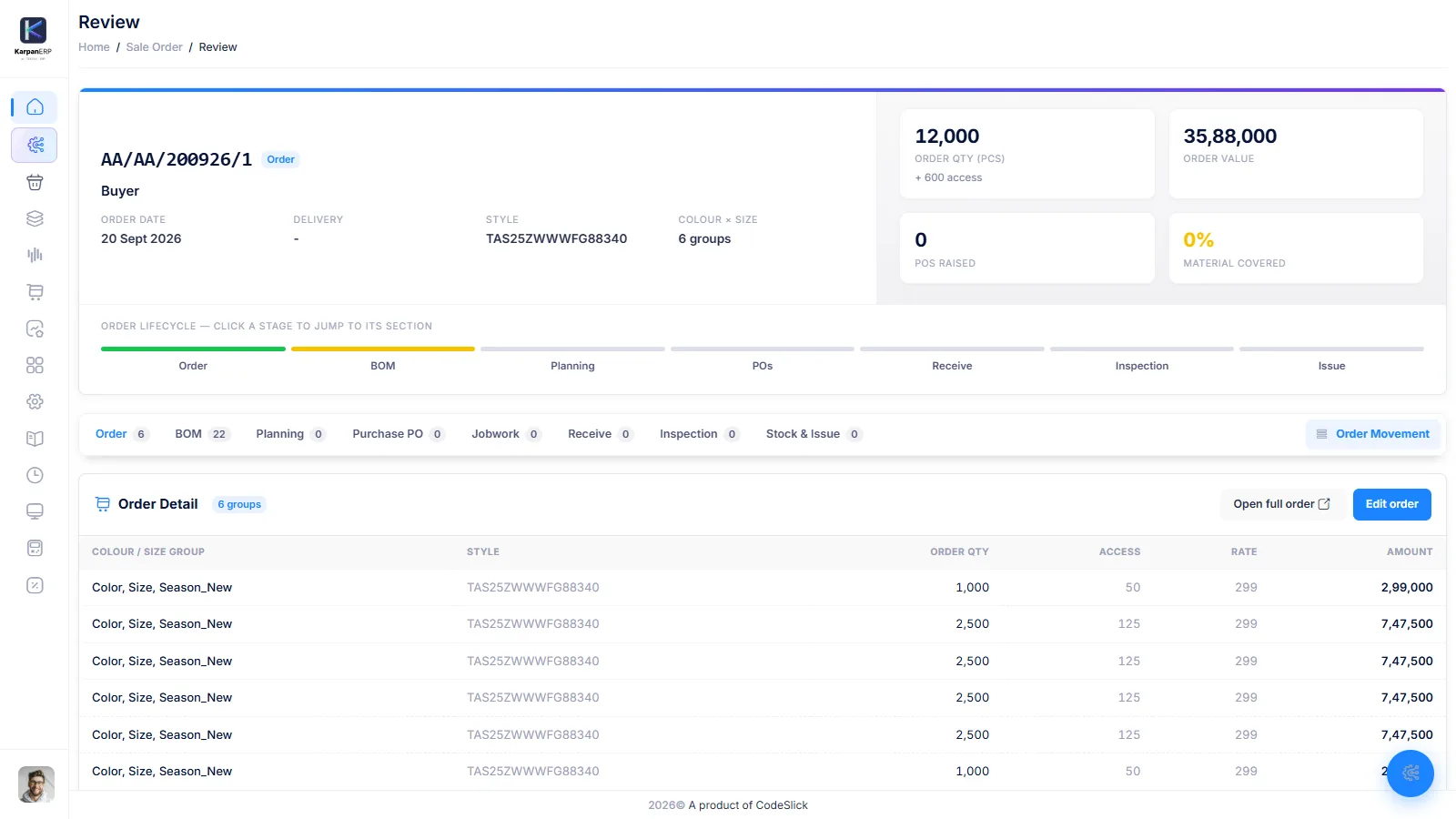Click the Order status badge
Screen dimensions: 1456x819
280,159
